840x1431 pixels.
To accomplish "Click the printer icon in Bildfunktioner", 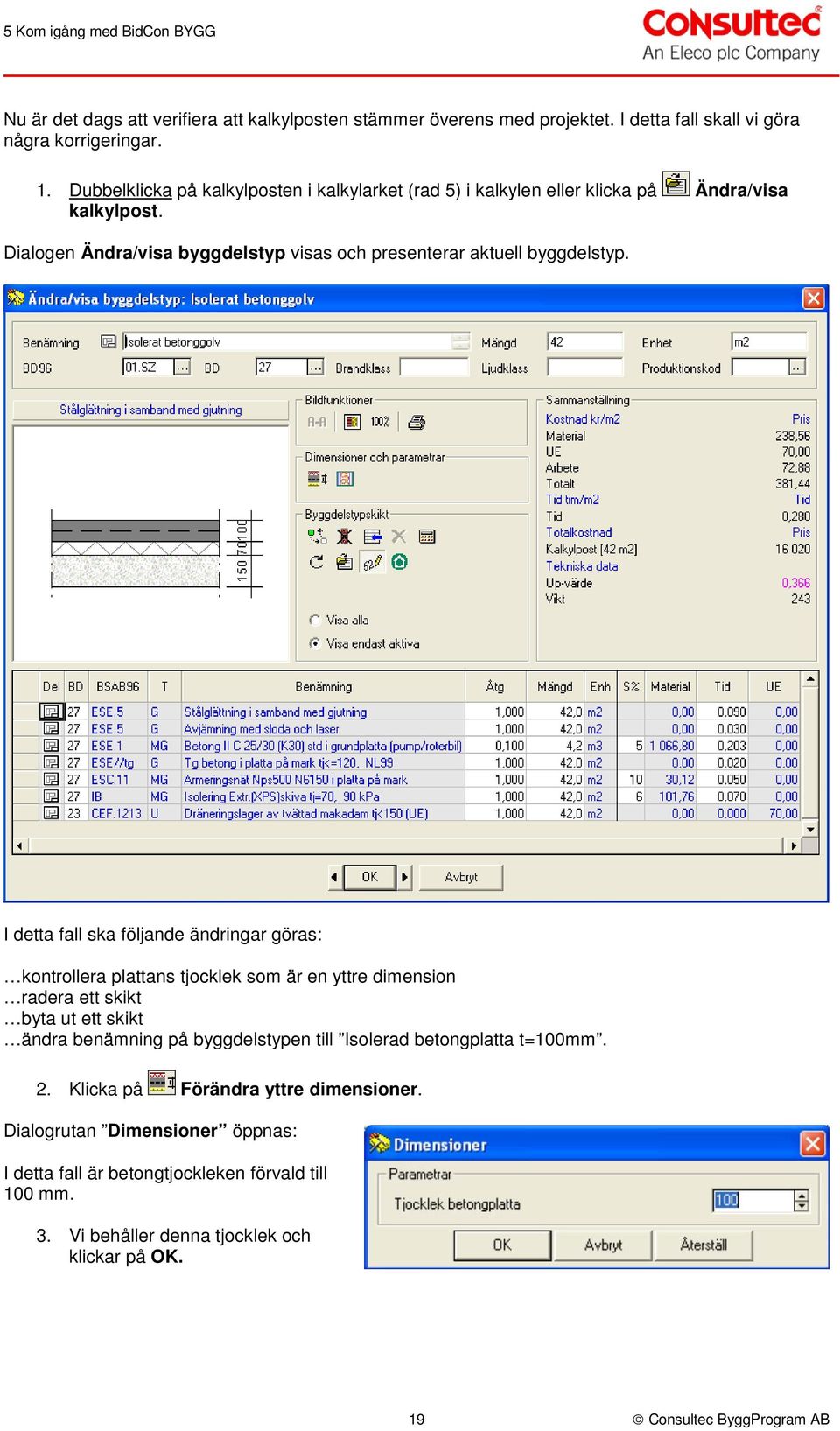I will point(416,422).
